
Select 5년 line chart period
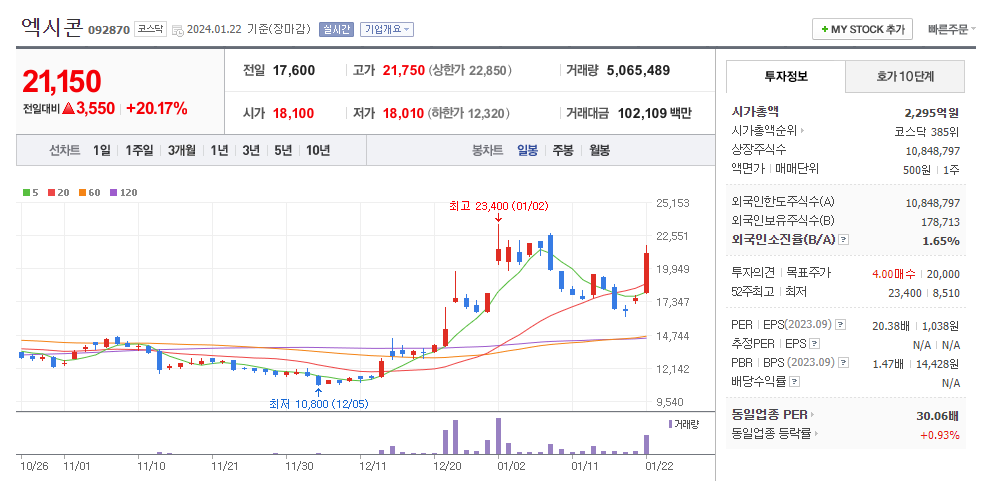283,151
